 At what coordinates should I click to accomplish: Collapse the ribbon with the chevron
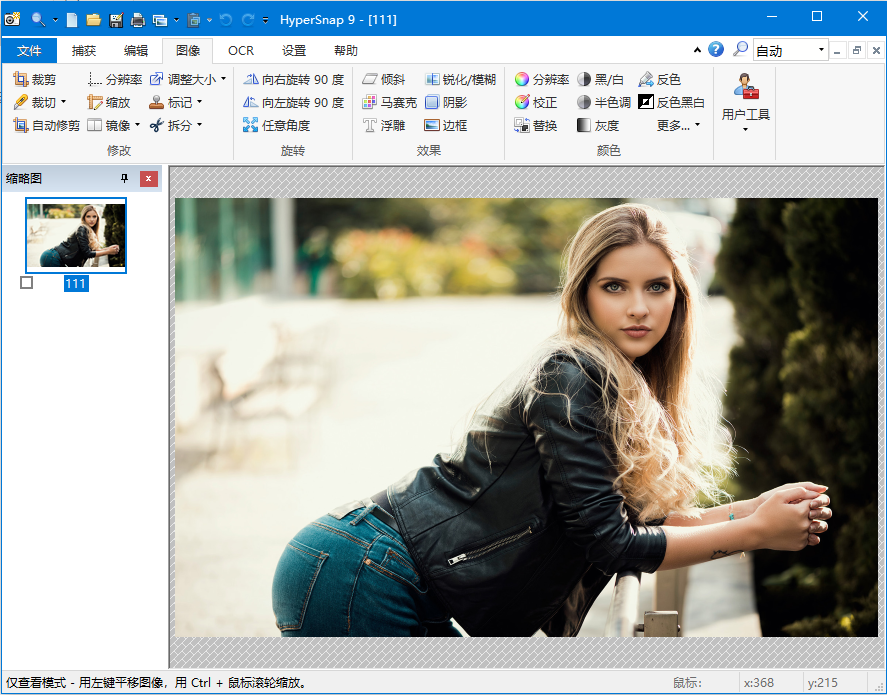[x=697, y=49]
